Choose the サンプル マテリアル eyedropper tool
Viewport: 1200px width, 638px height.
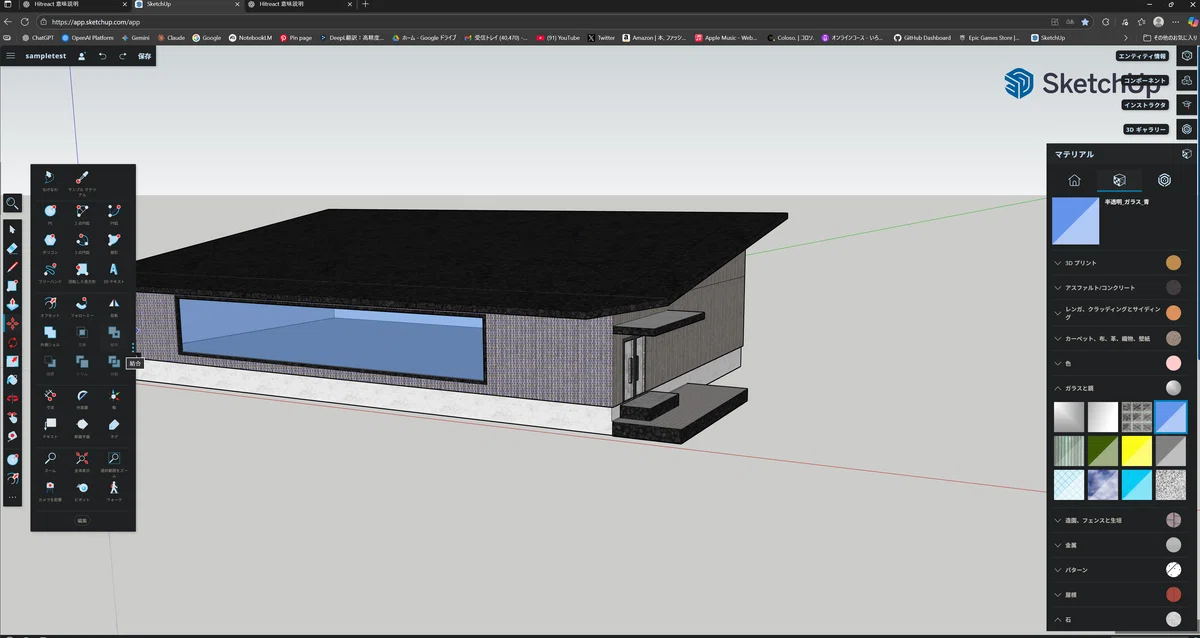pyautogui.click(x=82, y=182)
